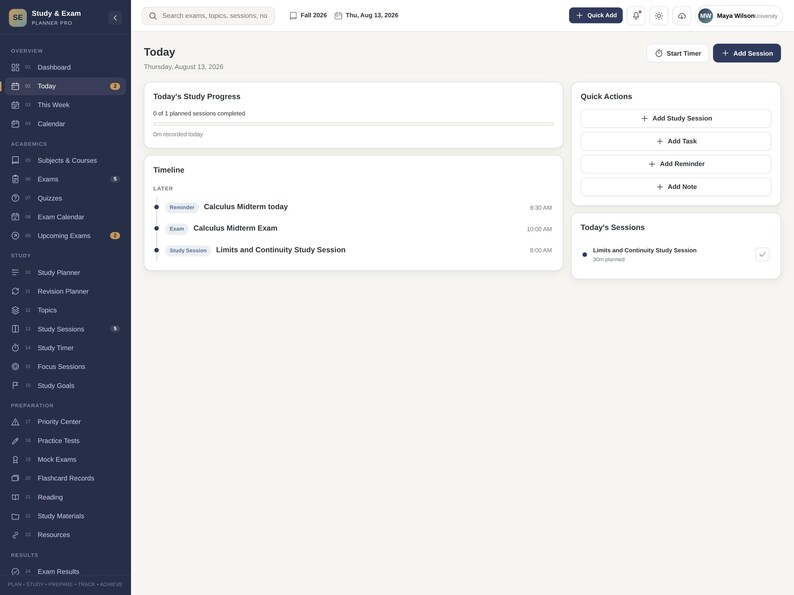Open notifications bell icon
The width and height of the screenshot is (794, 595).
point(636,16)
